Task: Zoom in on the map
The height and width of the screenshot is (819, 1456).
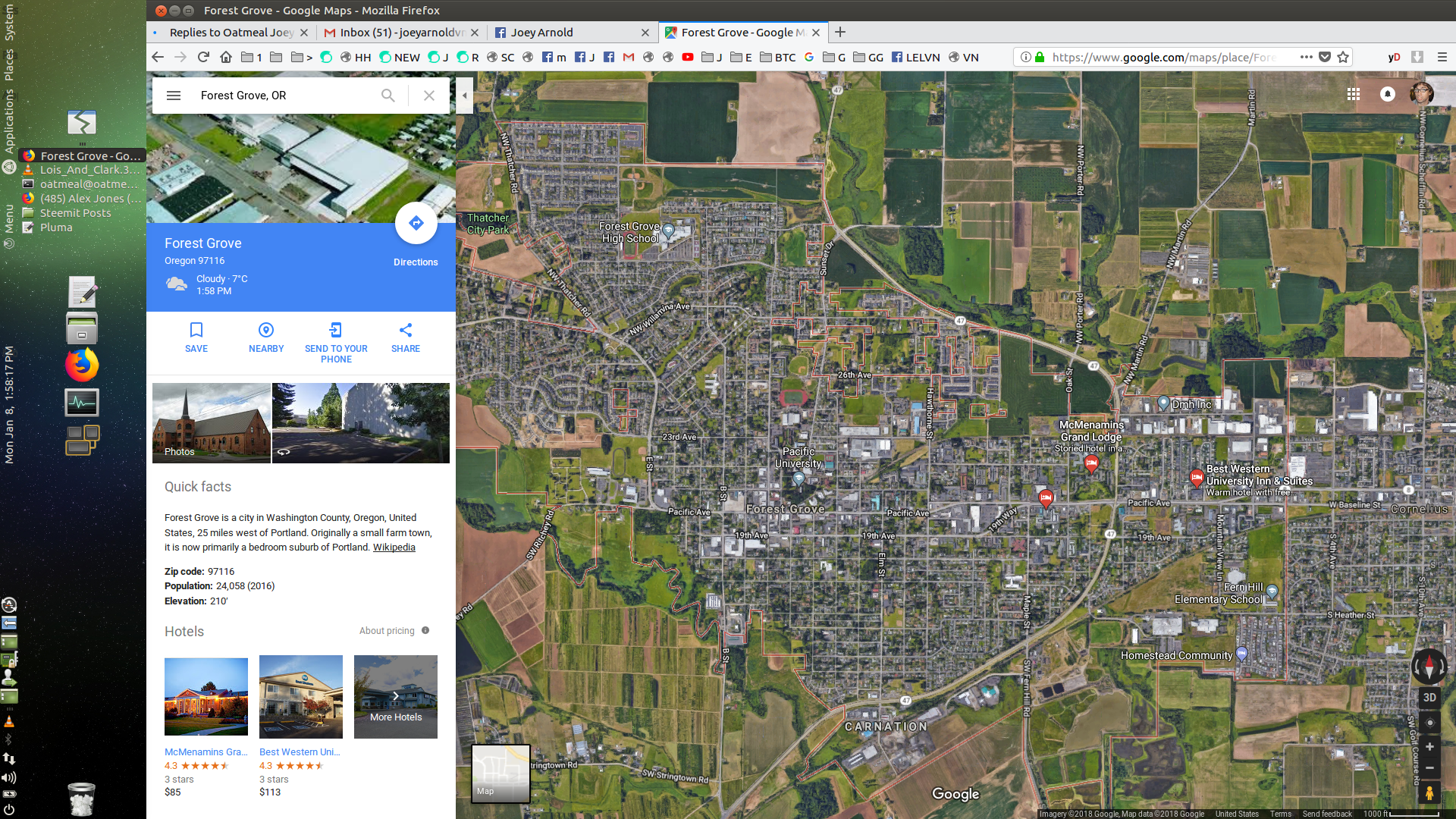Action: pyautogui.click(x=1429, y=747)
